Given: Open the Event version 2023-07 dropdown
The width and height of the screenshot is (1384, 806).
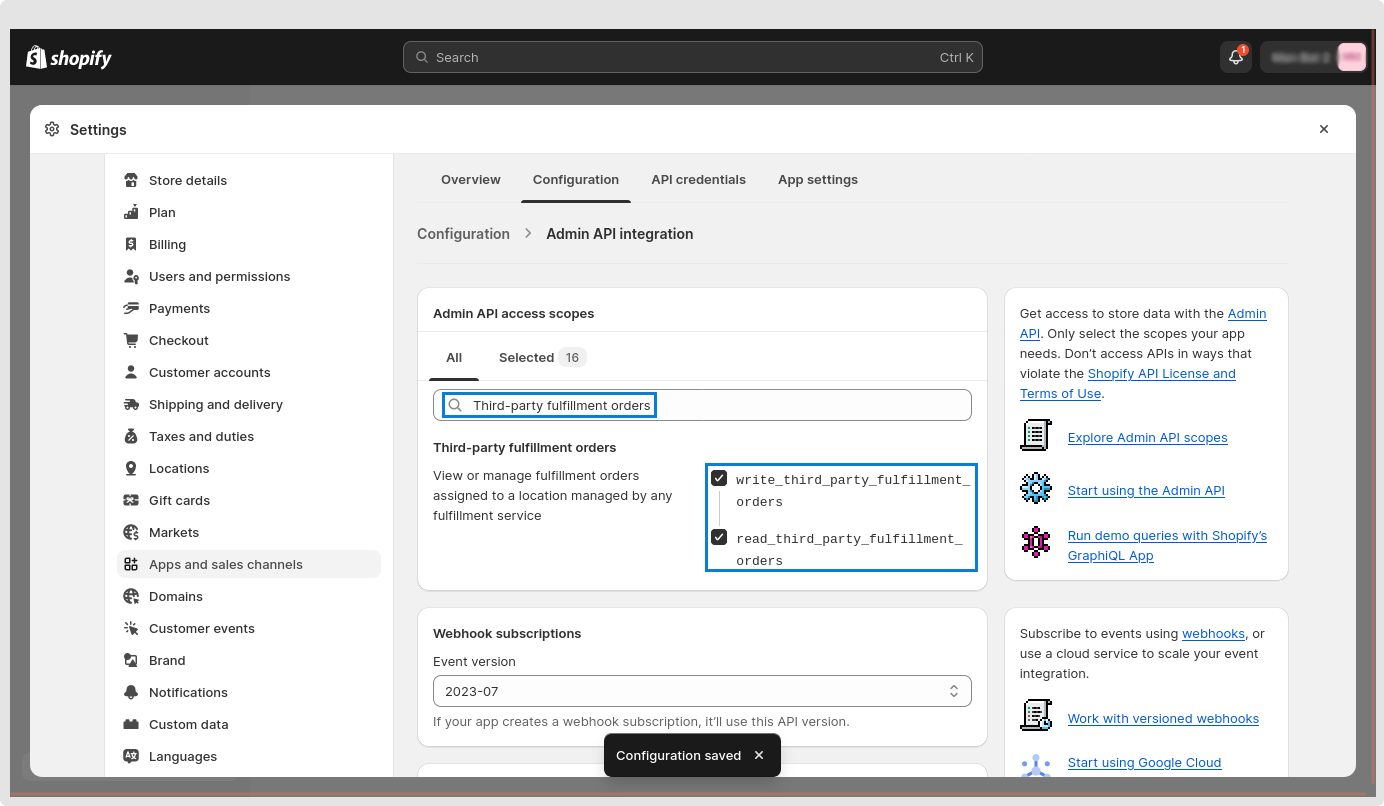Looking at the screenshot, I should (702, 691).
